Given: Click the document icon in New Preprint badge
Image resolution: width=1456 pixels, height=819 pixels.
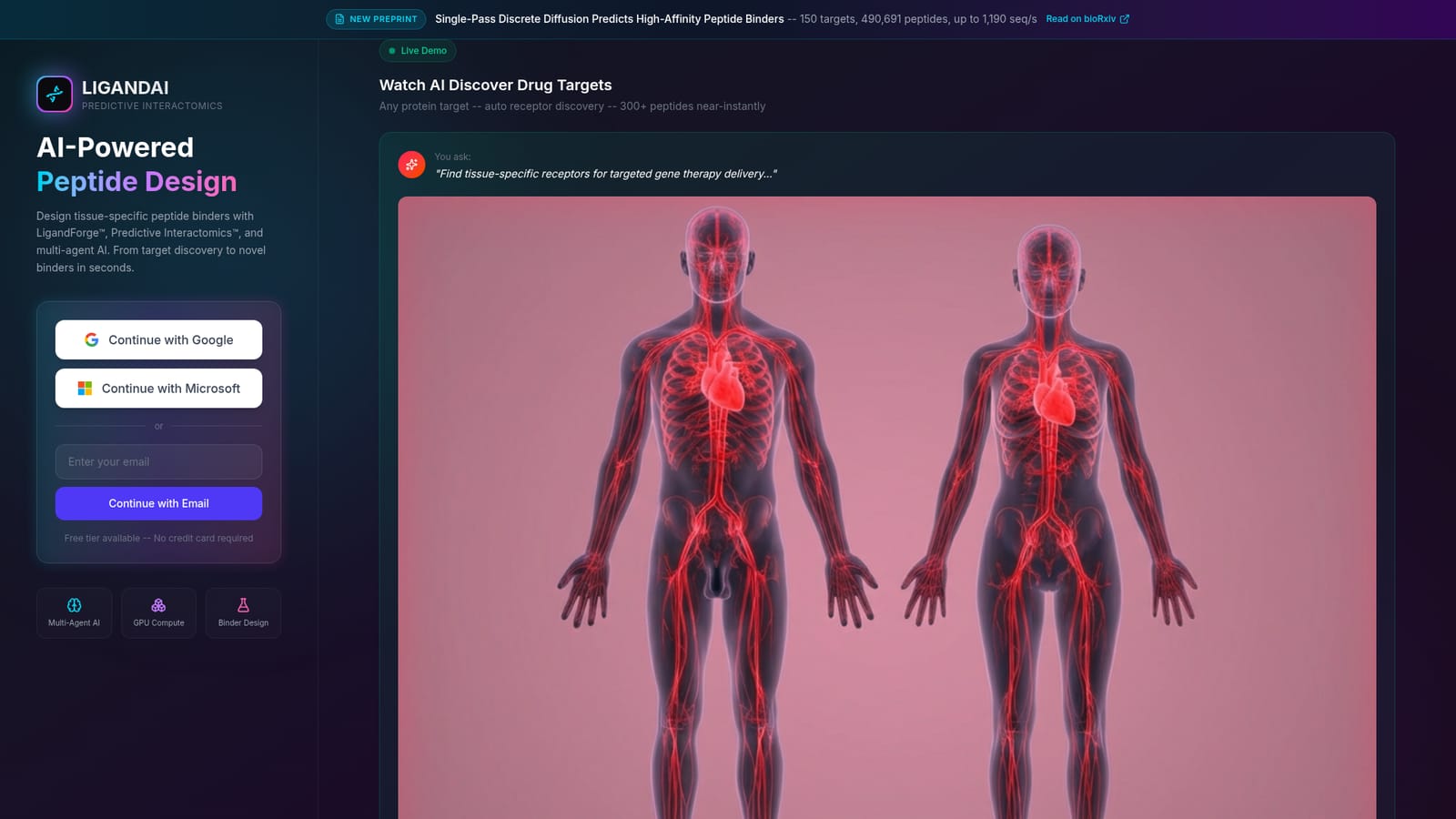Looking at the screenshot, I should pos(339,19).
